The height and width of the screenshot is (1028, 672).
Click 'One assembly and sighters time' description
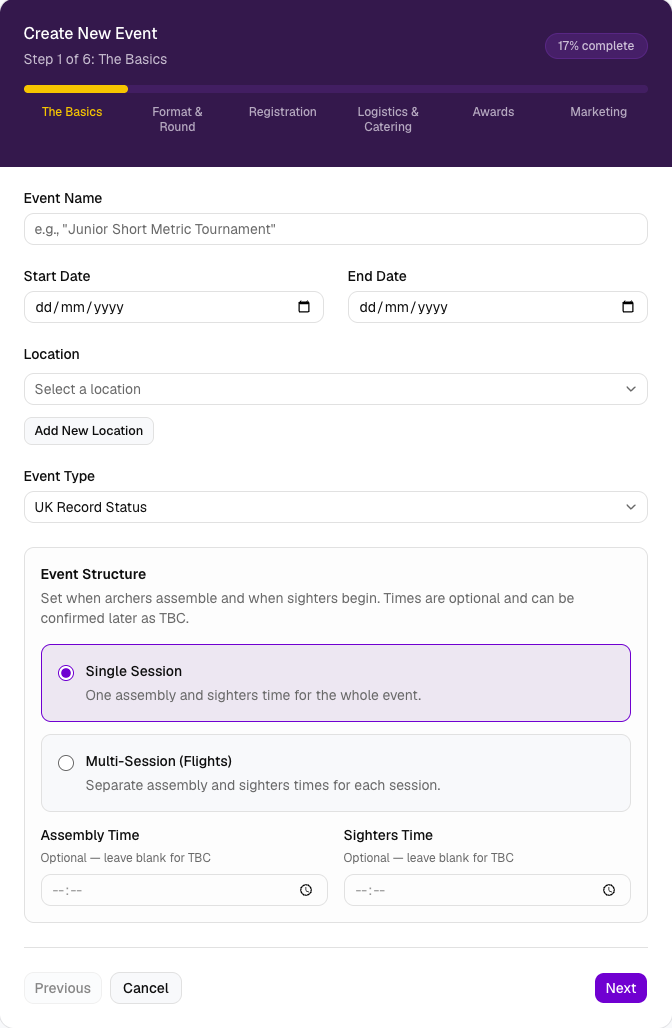click(x=254, y=695)
